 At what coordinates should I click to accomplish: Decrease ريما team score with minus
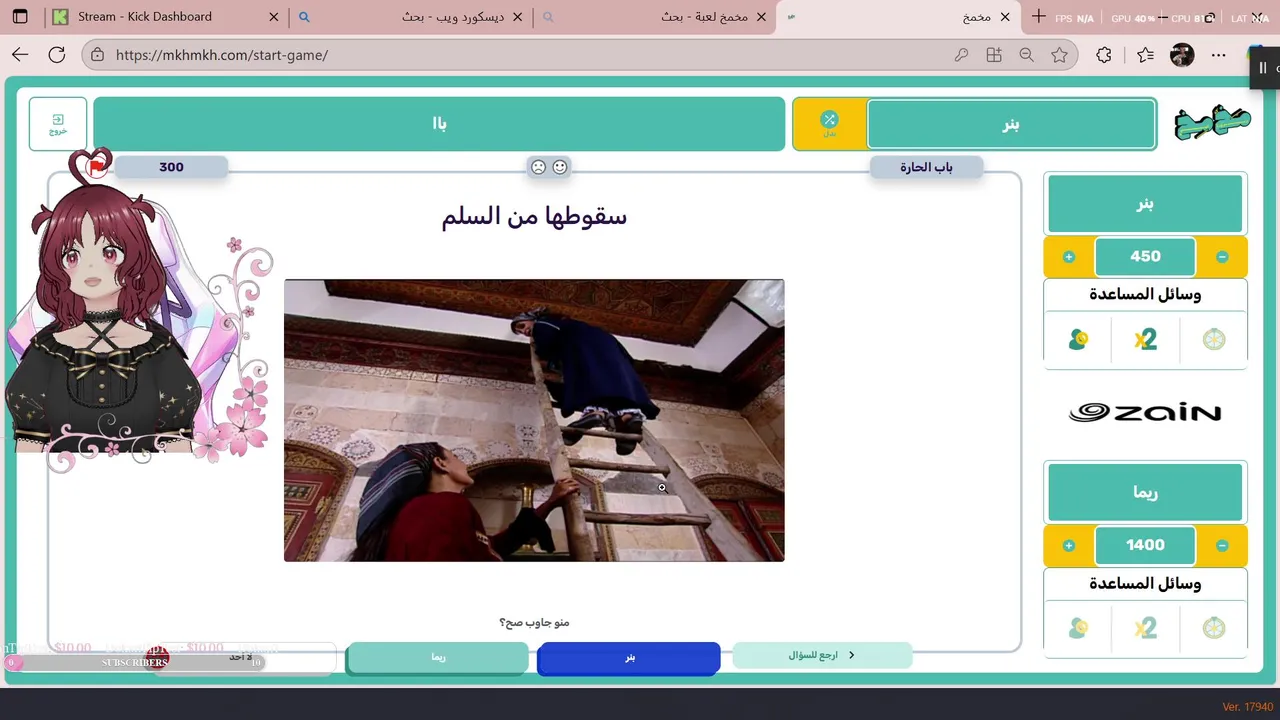coord(1222,546)
